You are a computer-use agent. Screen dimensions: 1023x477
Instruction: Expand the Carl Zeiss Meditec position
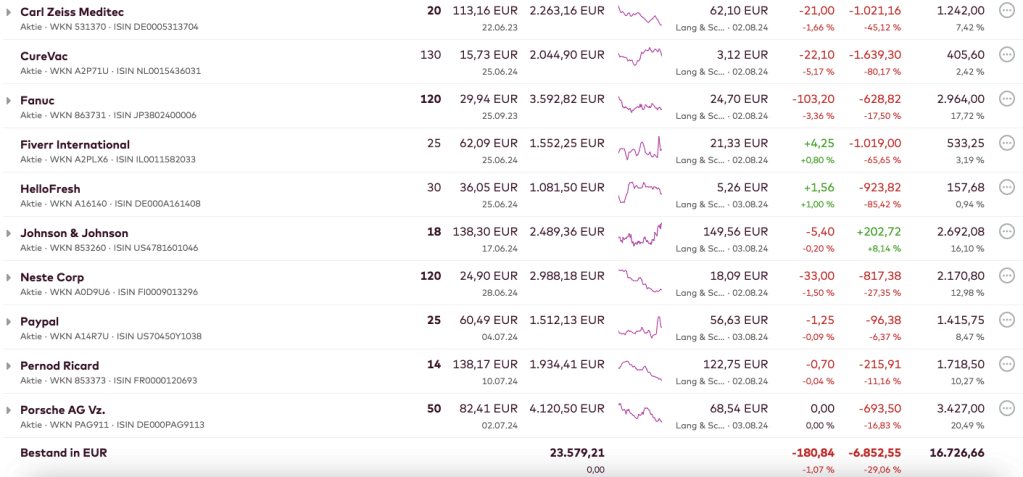click(x=9, y=11)
